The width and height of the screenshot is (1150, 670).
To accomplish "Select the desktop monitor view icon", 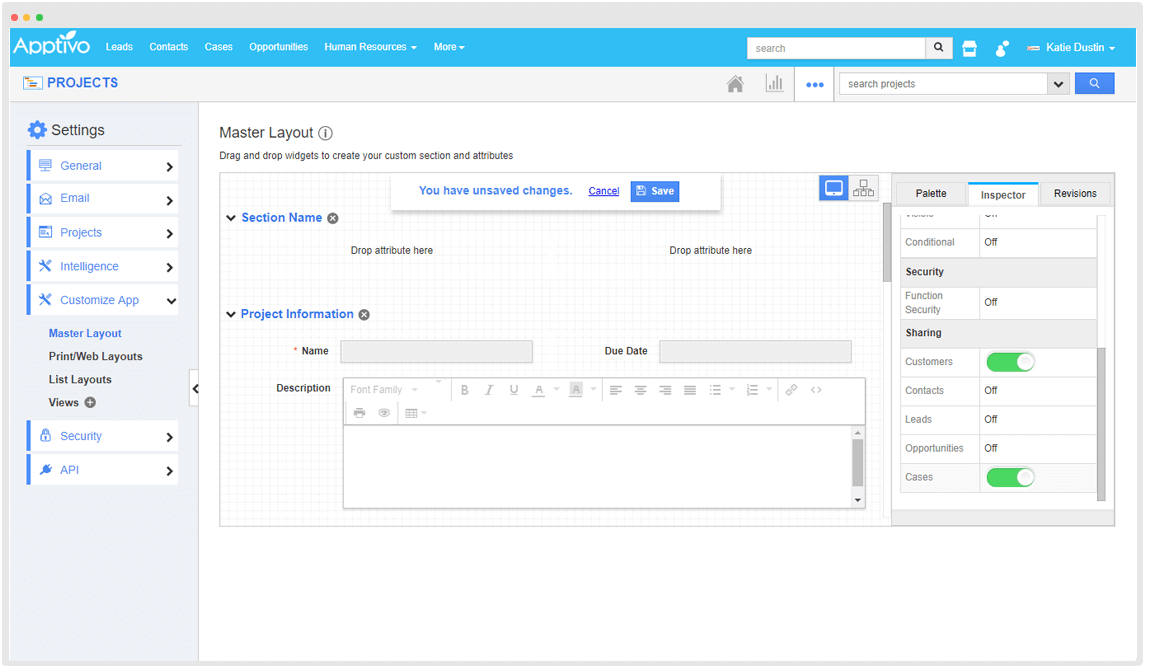I will click(x=834, y=188).
